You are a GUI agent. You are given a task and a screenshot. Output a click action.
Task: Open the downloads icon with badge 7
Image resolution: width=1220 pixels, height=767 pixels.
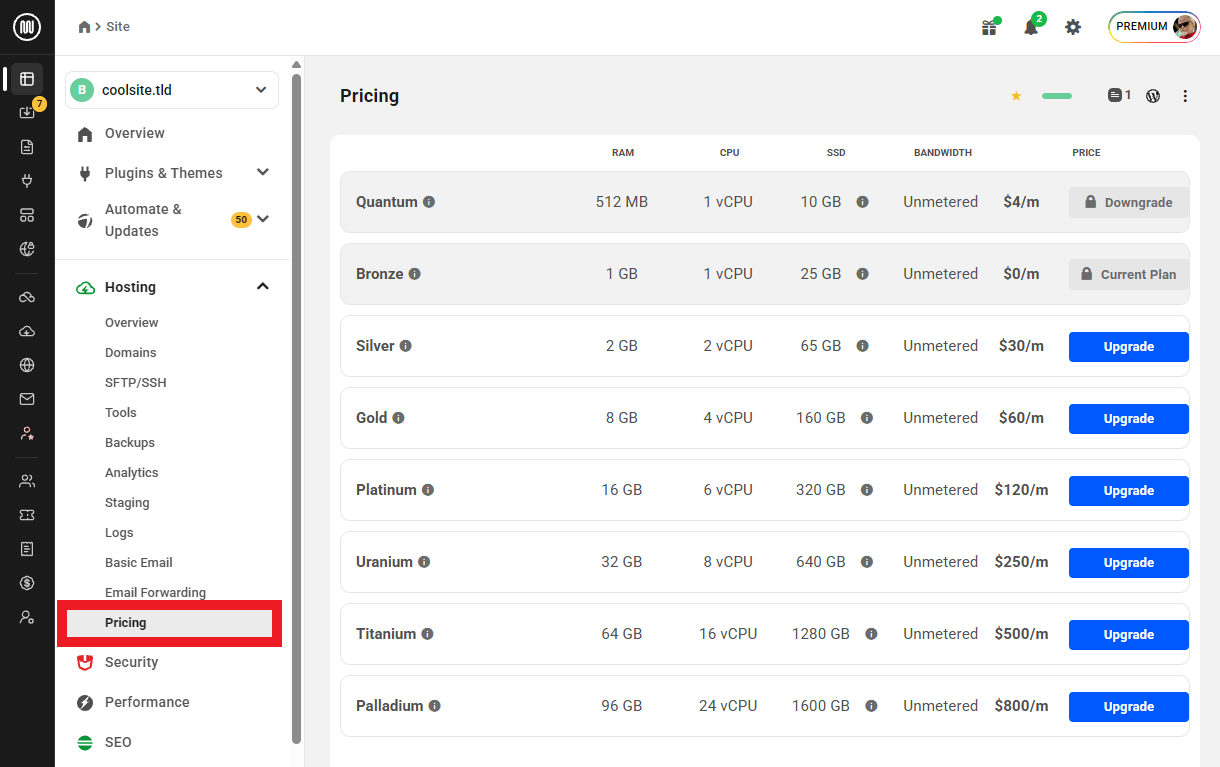(27, 112)
